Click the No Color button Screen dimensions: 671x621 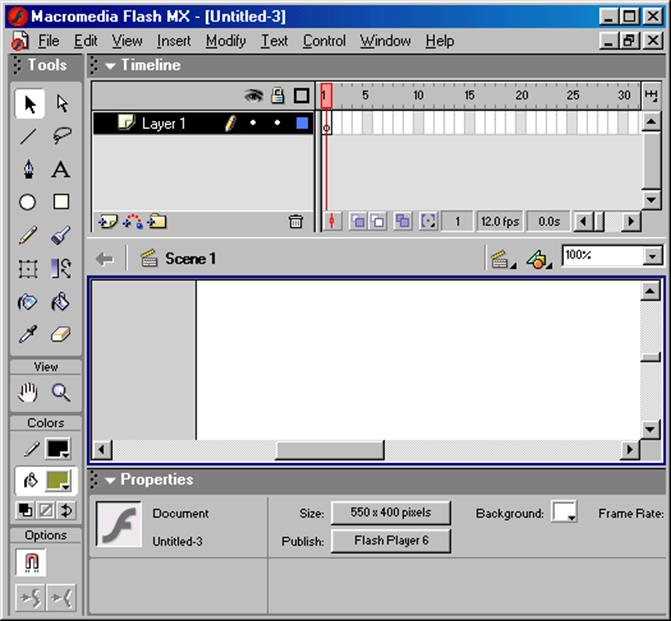(x=46, y=510)
